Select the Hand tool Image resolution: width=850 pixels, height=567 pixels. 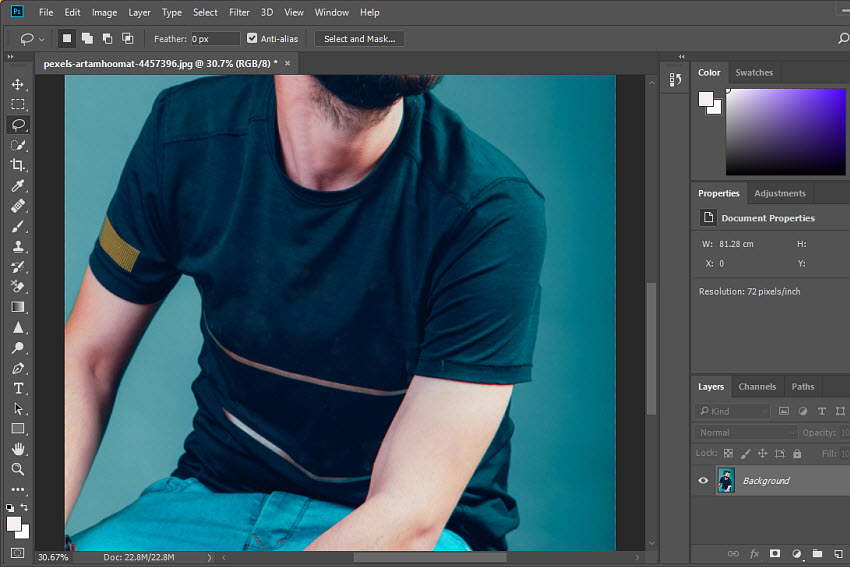click(18, 449)
